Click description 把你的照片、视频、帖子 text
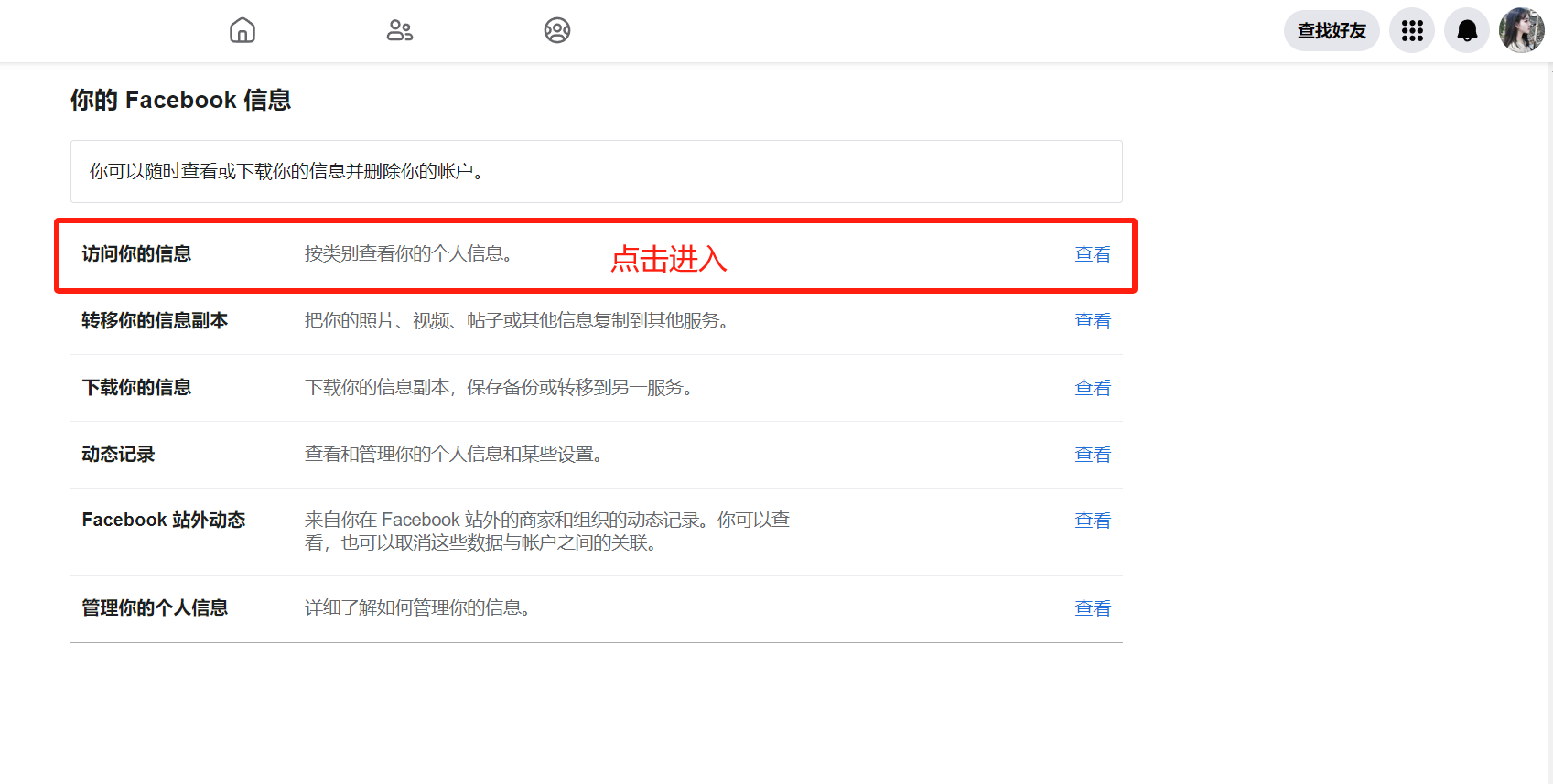 517,321
